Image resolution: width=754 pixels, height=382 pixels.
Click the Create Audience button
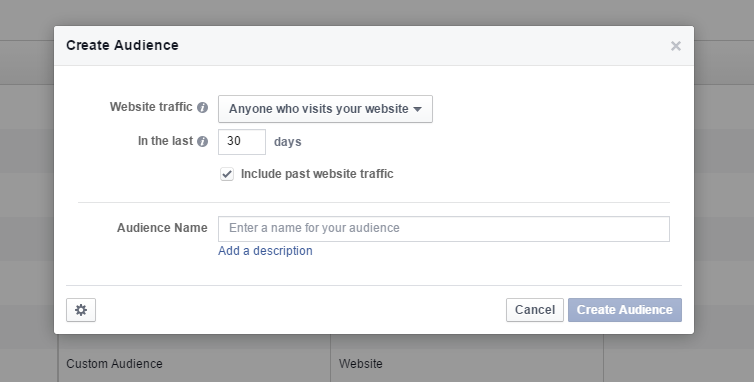pos(625,310)
